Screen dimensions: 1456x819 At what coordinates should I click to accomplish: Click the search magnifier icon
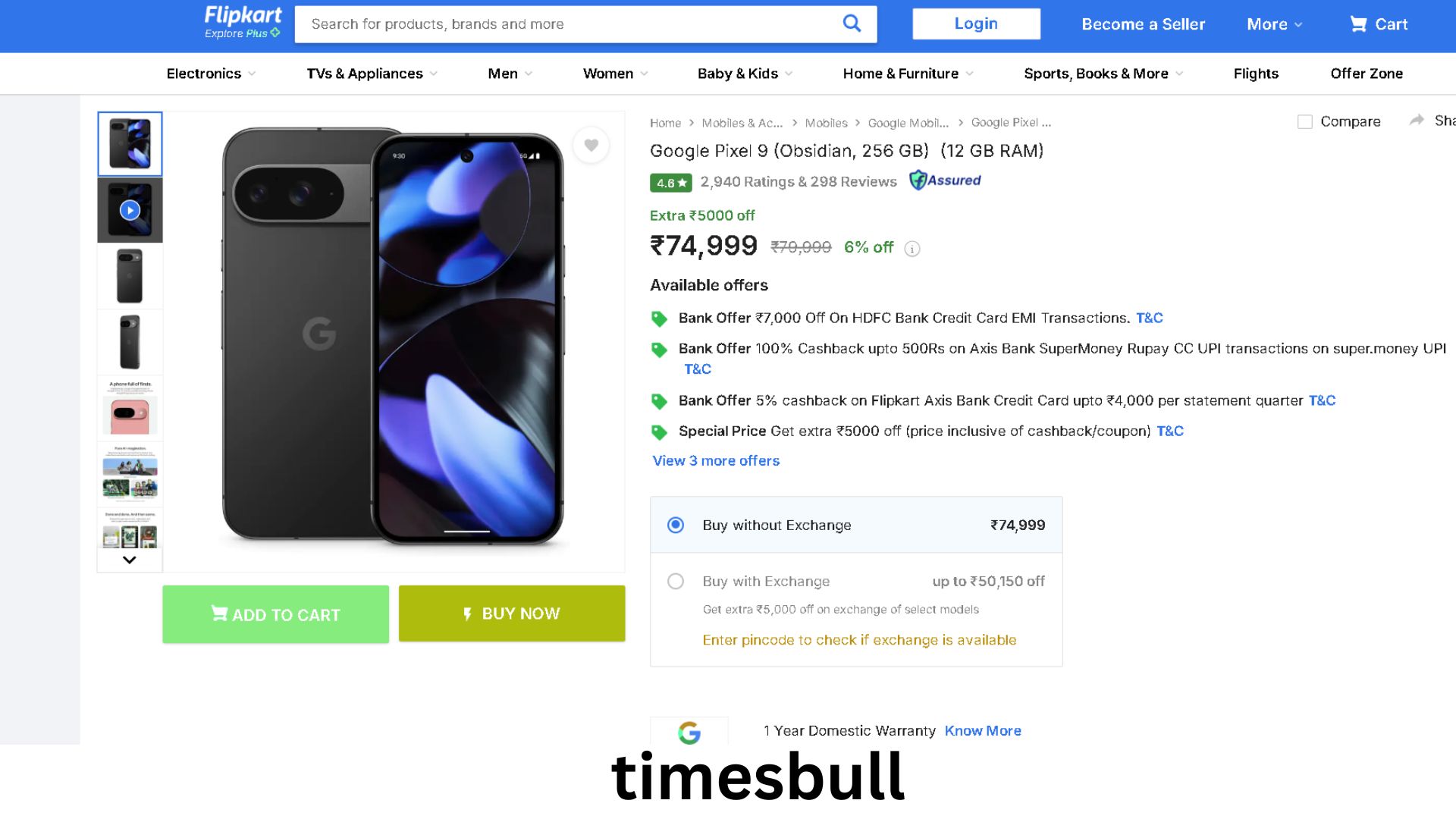tap(852, 24)
